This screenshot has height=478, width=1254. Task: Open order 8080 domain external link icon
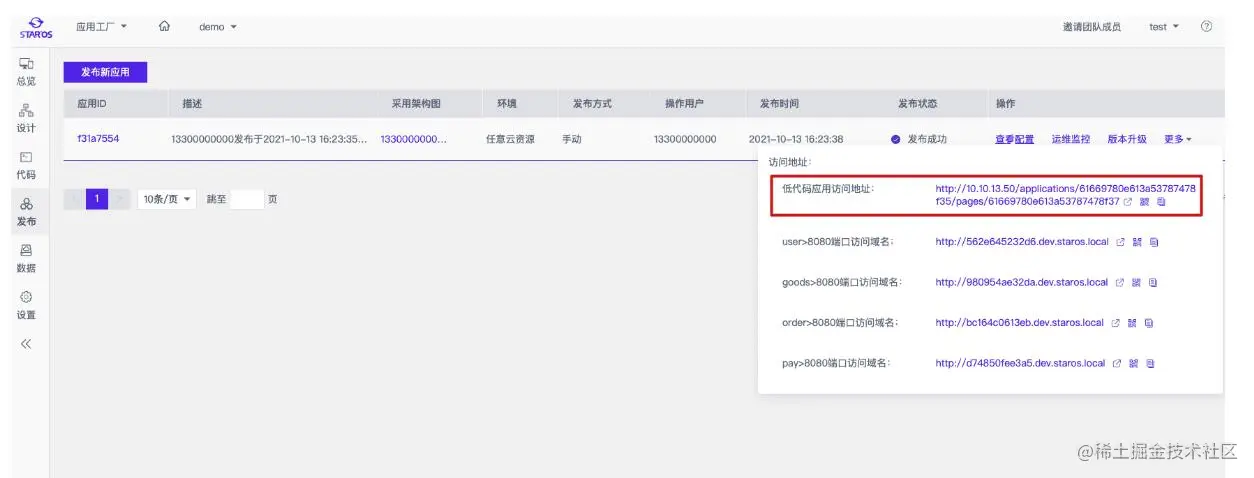1116,323
